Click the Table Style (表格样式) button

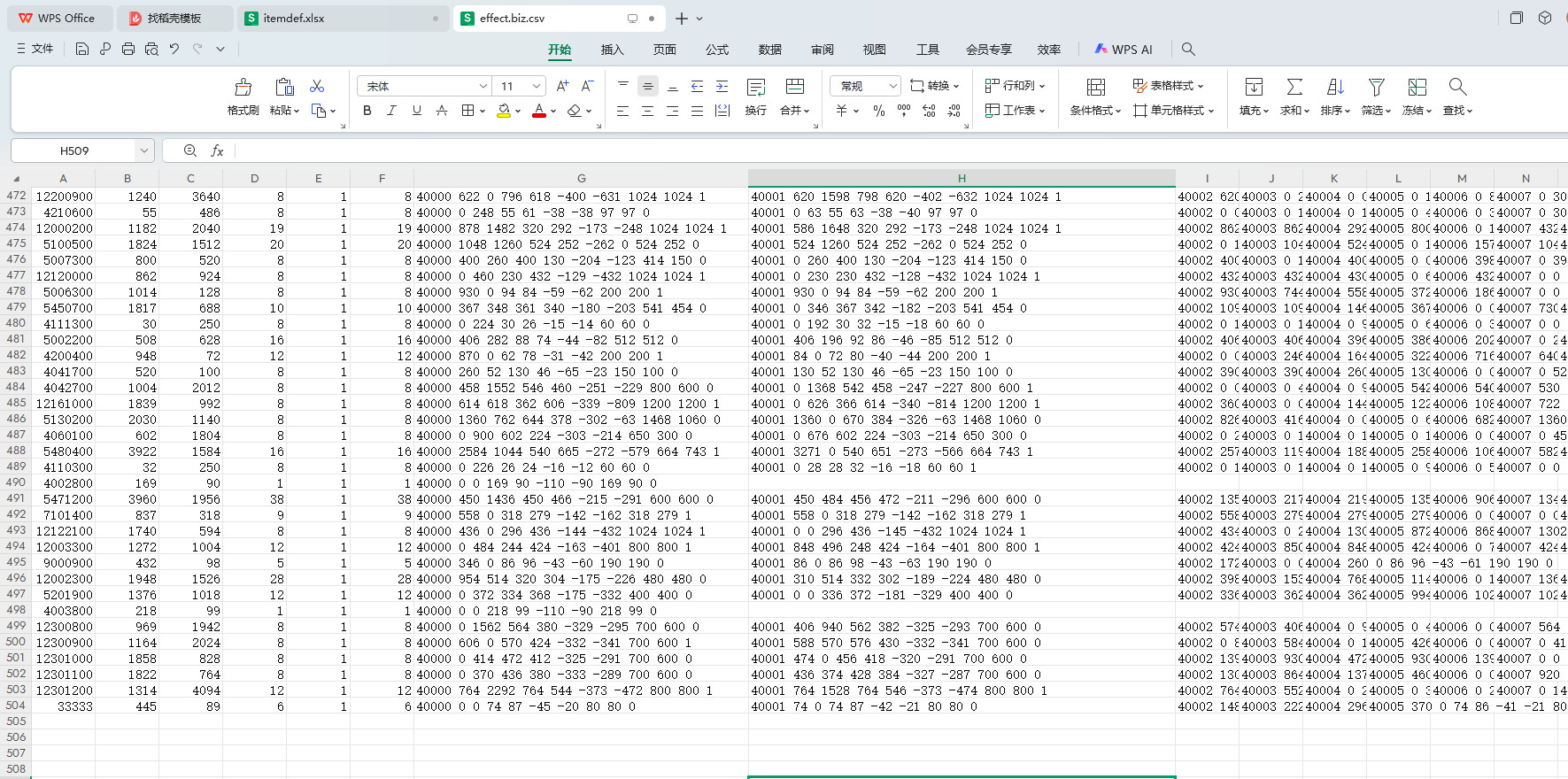pyautogui.click(x=1169, y=86)
